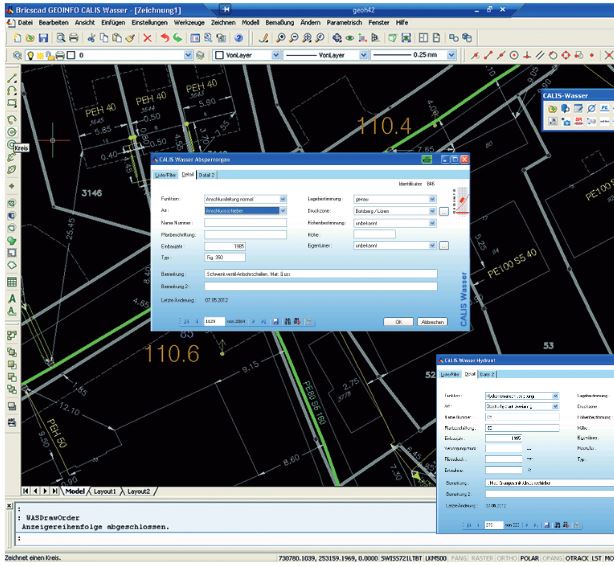Toggle POLAR mode in the status bar
This screenshot has width=614, height=566.
click(x=529, y=558)
